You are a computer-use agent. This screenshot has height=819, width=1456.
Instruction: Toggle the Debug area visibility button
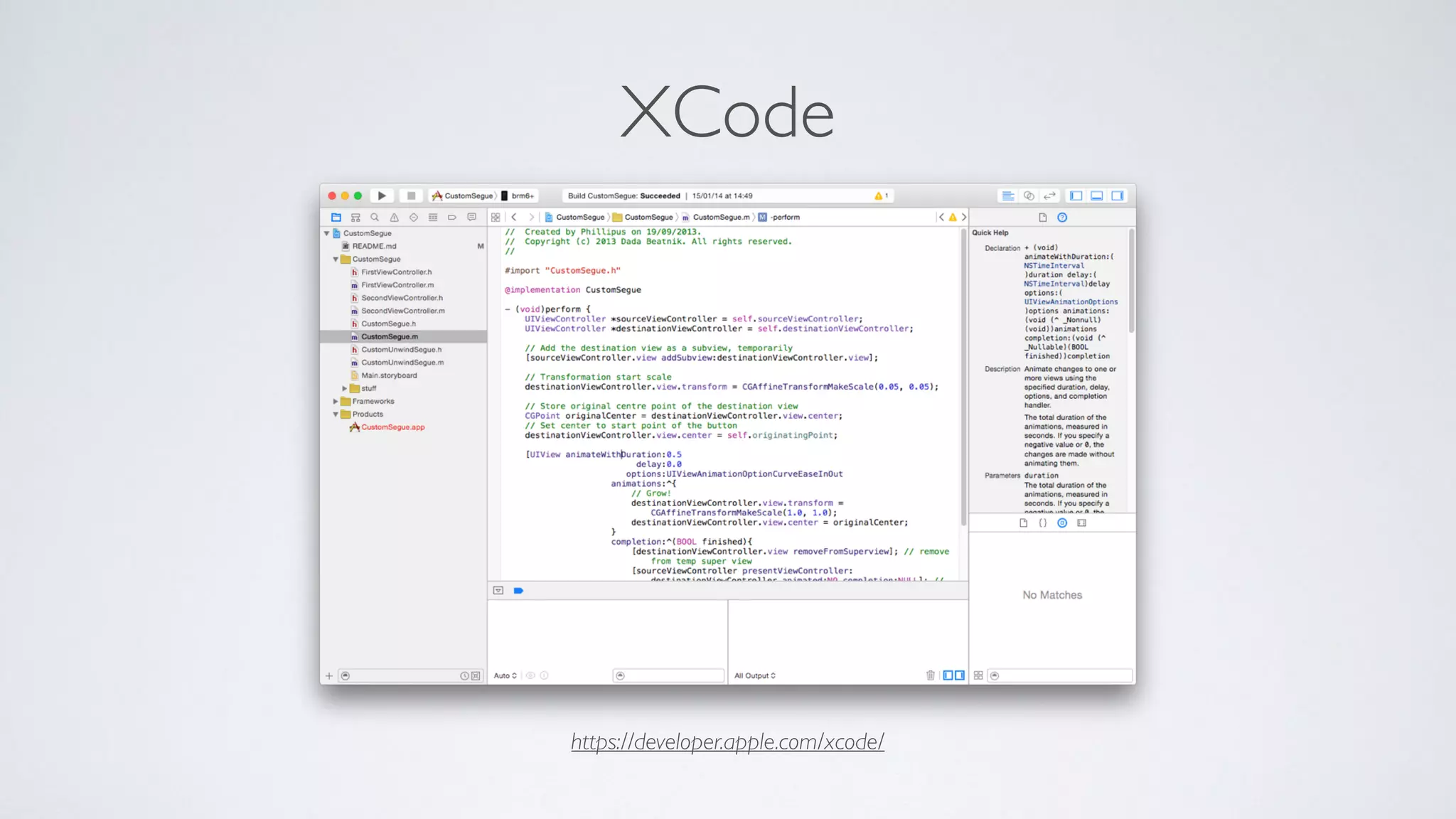point(1097,196)
